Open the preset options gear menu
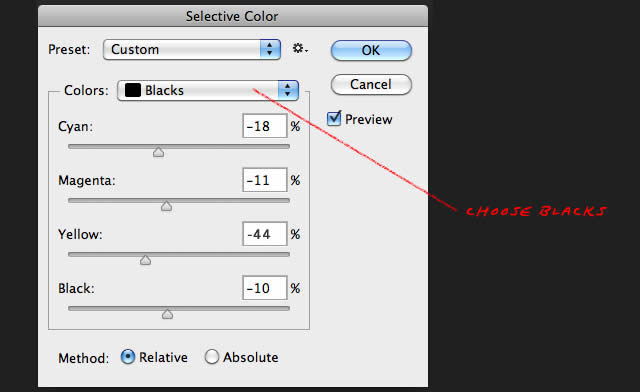 coord(300,49)
